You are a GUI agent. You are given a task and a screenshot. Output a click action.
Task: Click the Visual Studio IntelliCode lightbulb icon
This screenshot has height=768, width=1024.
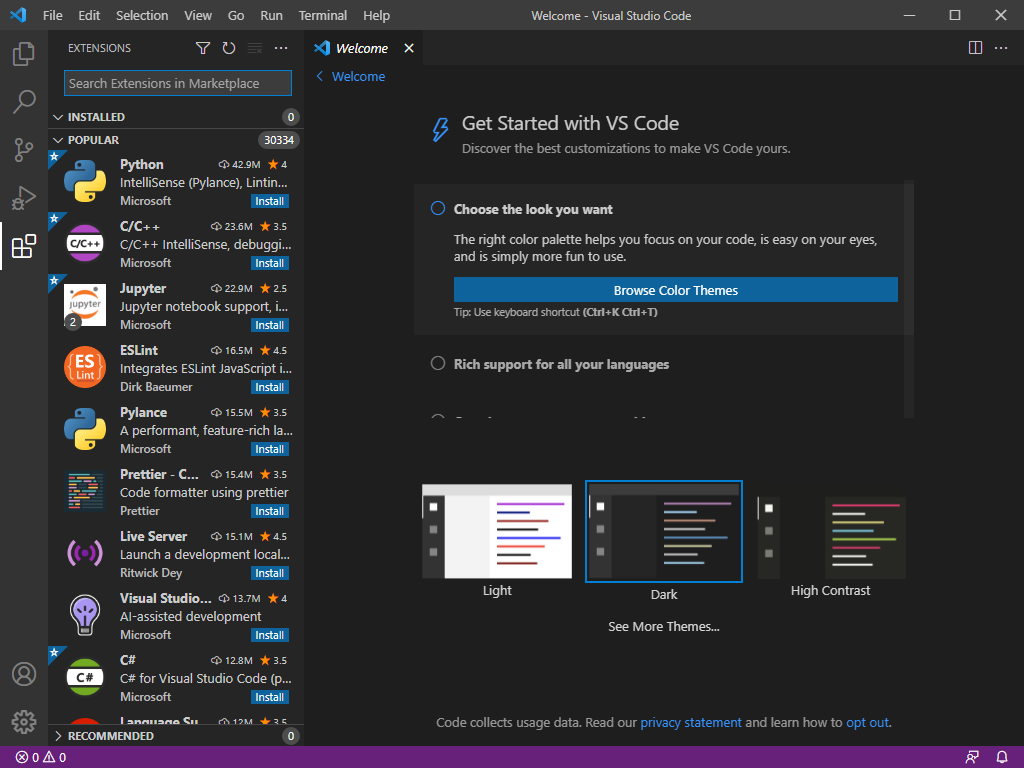[x=85, y=615]
